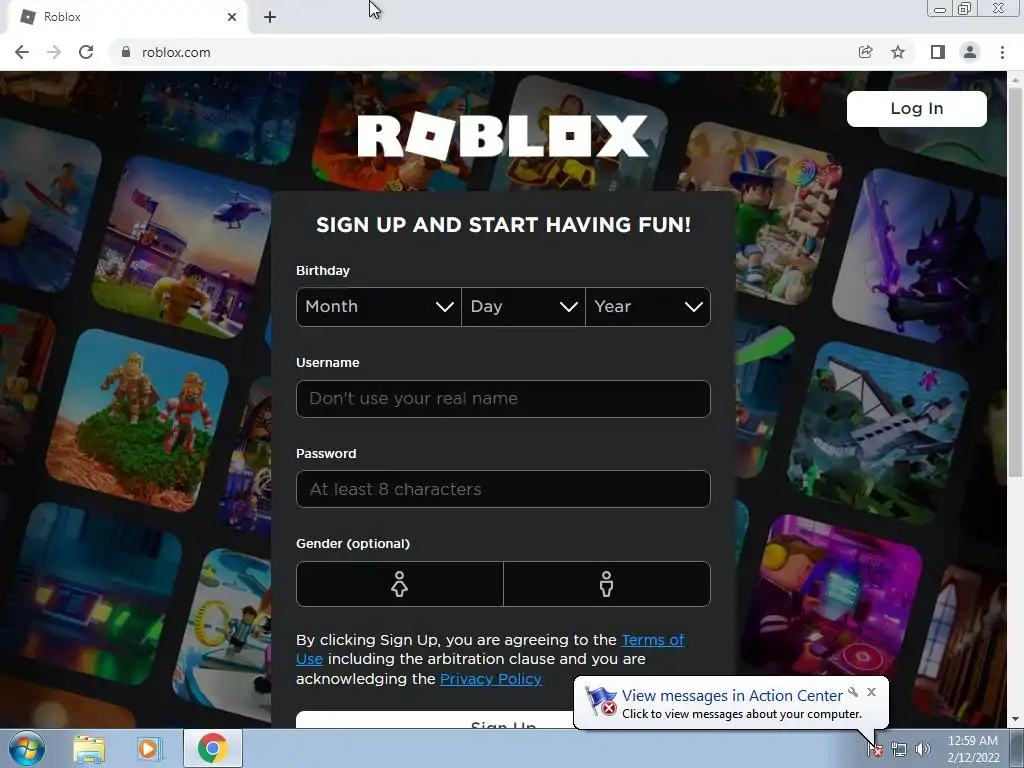Open the Chrome profile avatar menu
This screenshot has height=768, width=1024.
click(x=970, y=52)
